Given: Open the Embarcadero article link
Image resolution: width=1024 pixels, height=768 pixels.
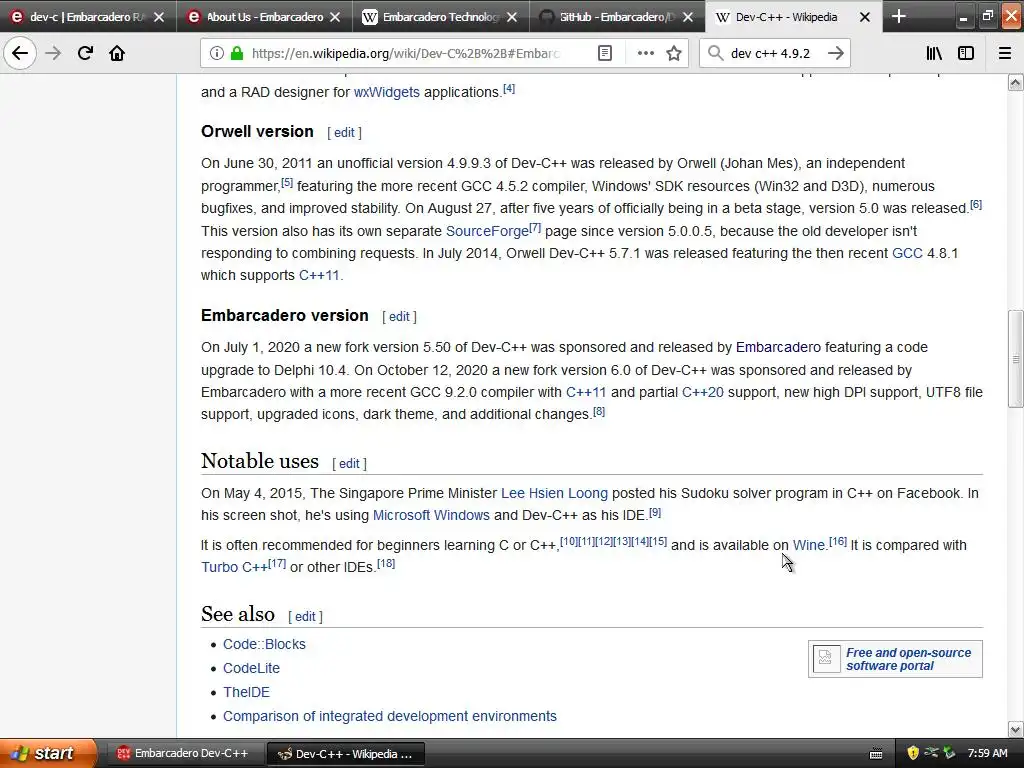Looking at the screenshot, I should pyautogui.click(x=778, y=347).
